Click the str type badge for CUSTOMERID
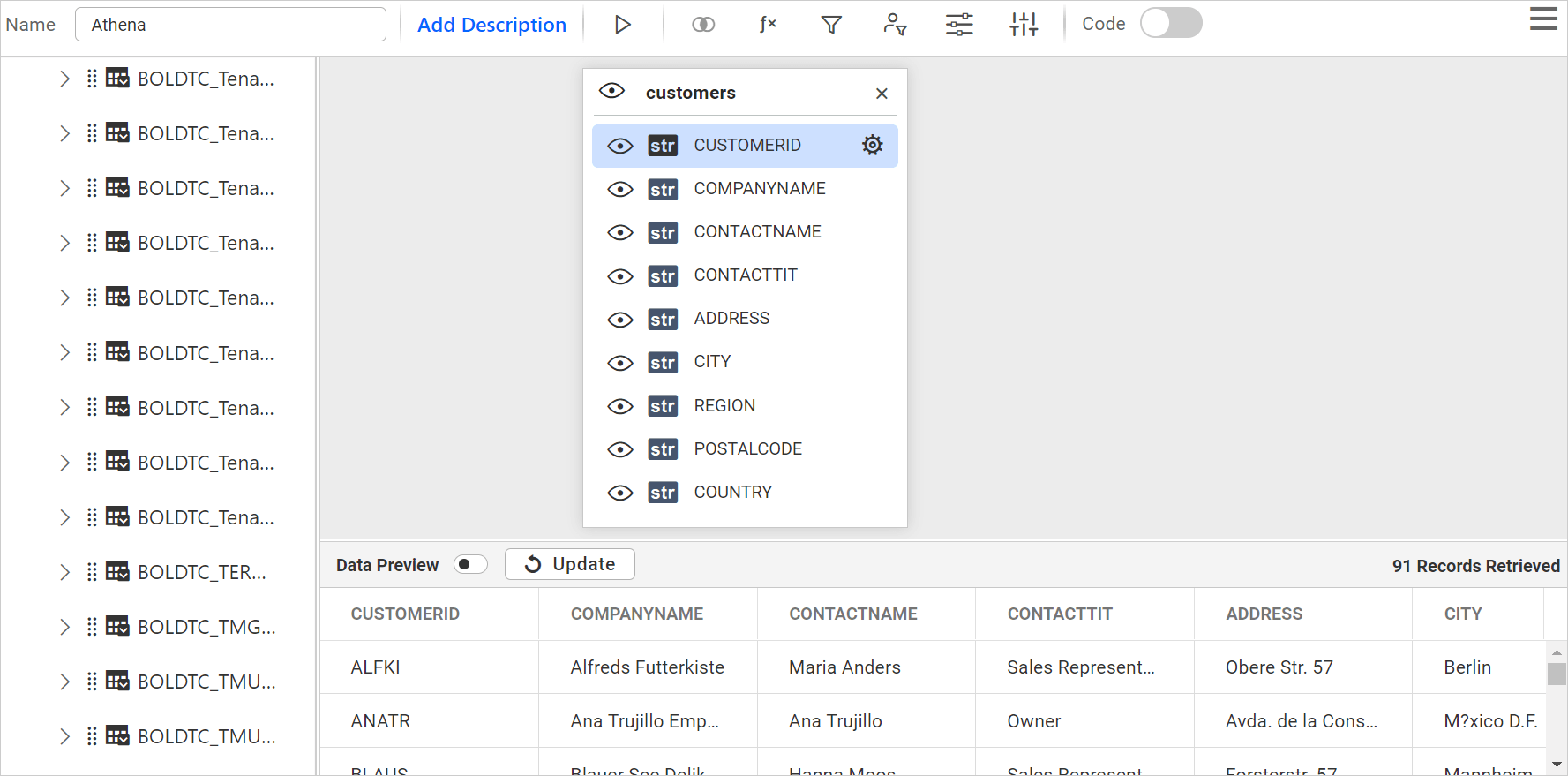 pos(663,146)
